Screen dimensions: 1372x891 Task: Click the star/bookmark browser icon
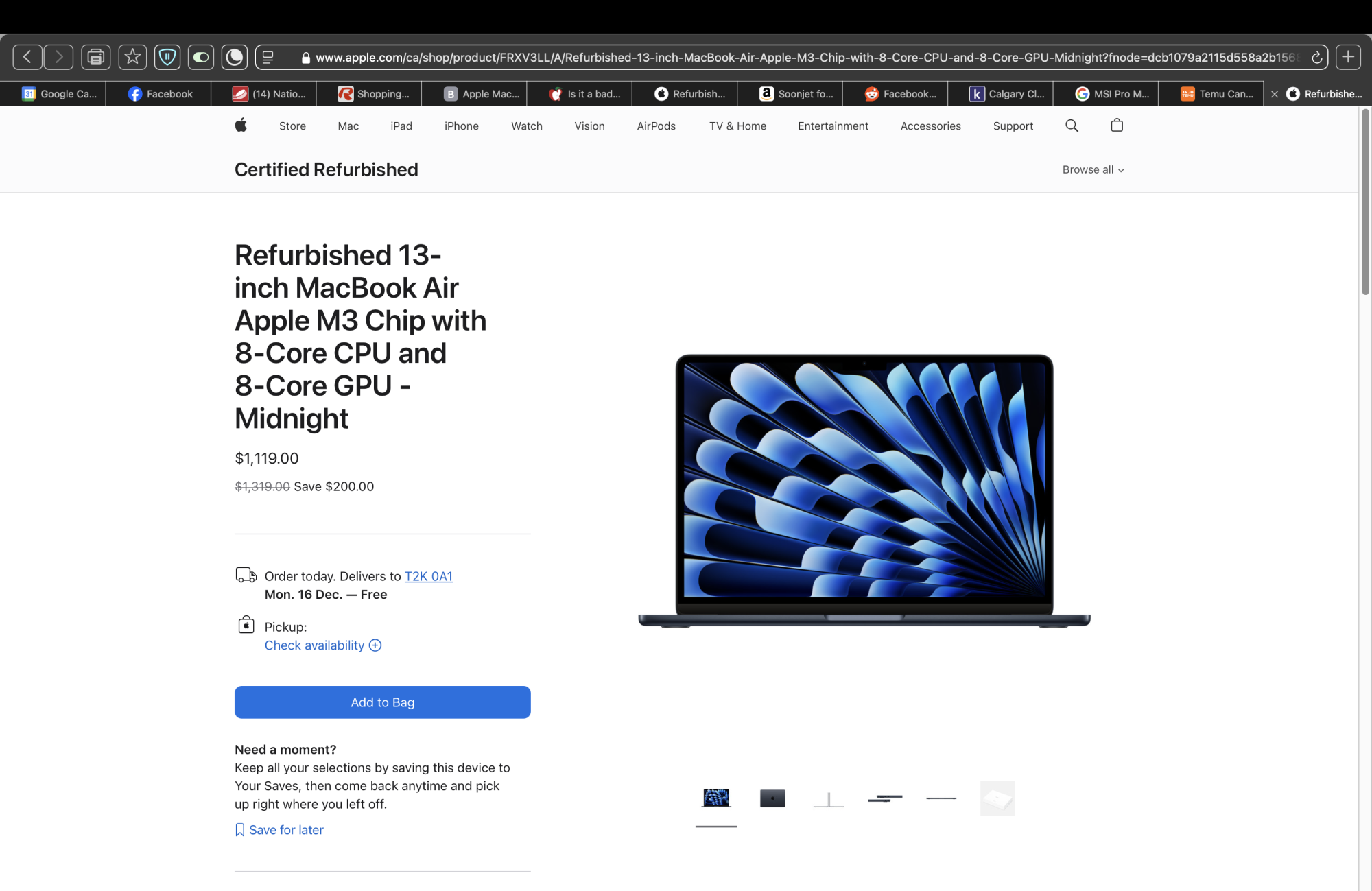(132, 58)
